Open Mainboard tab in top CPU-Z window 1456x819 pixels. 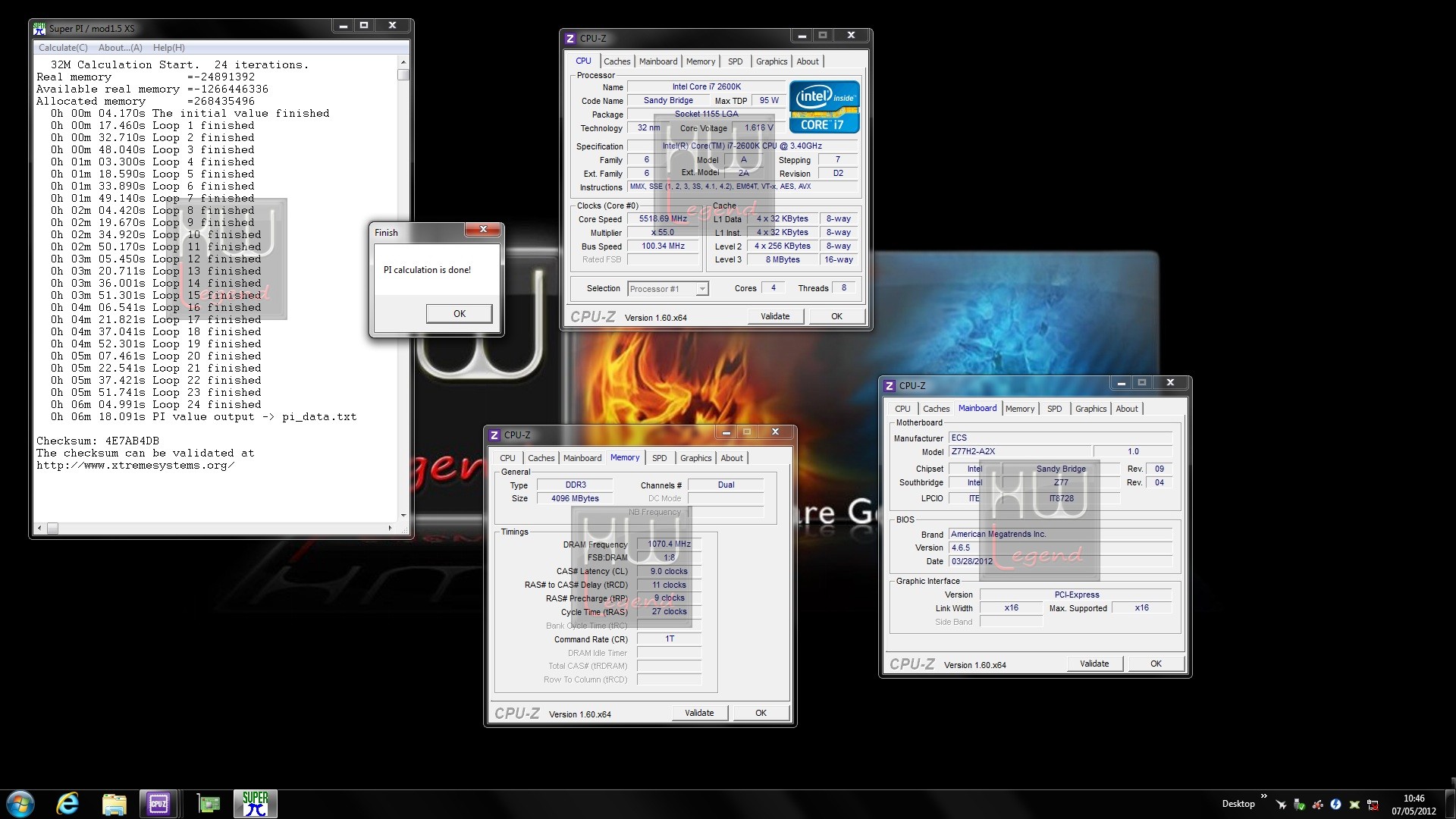tap(657, 61)
